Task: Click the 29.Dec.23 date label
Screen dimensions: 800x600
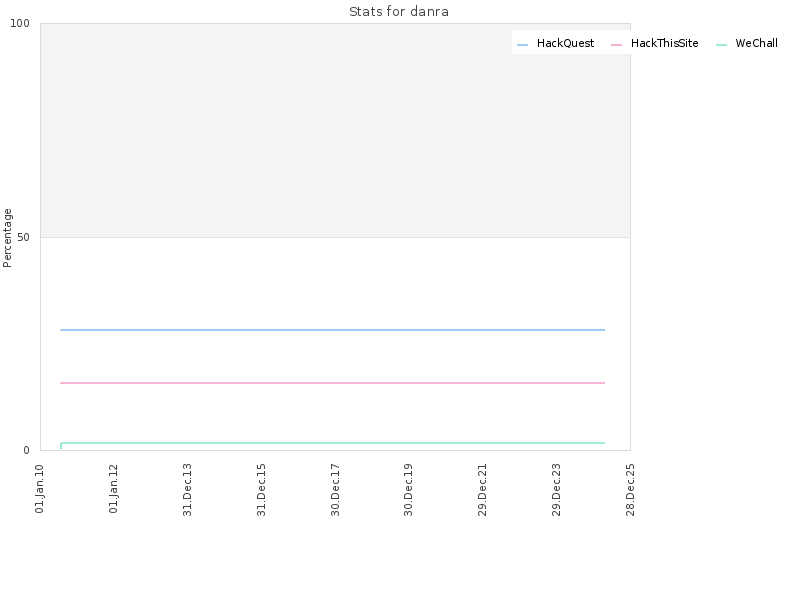Action: (x=557, y=490)
